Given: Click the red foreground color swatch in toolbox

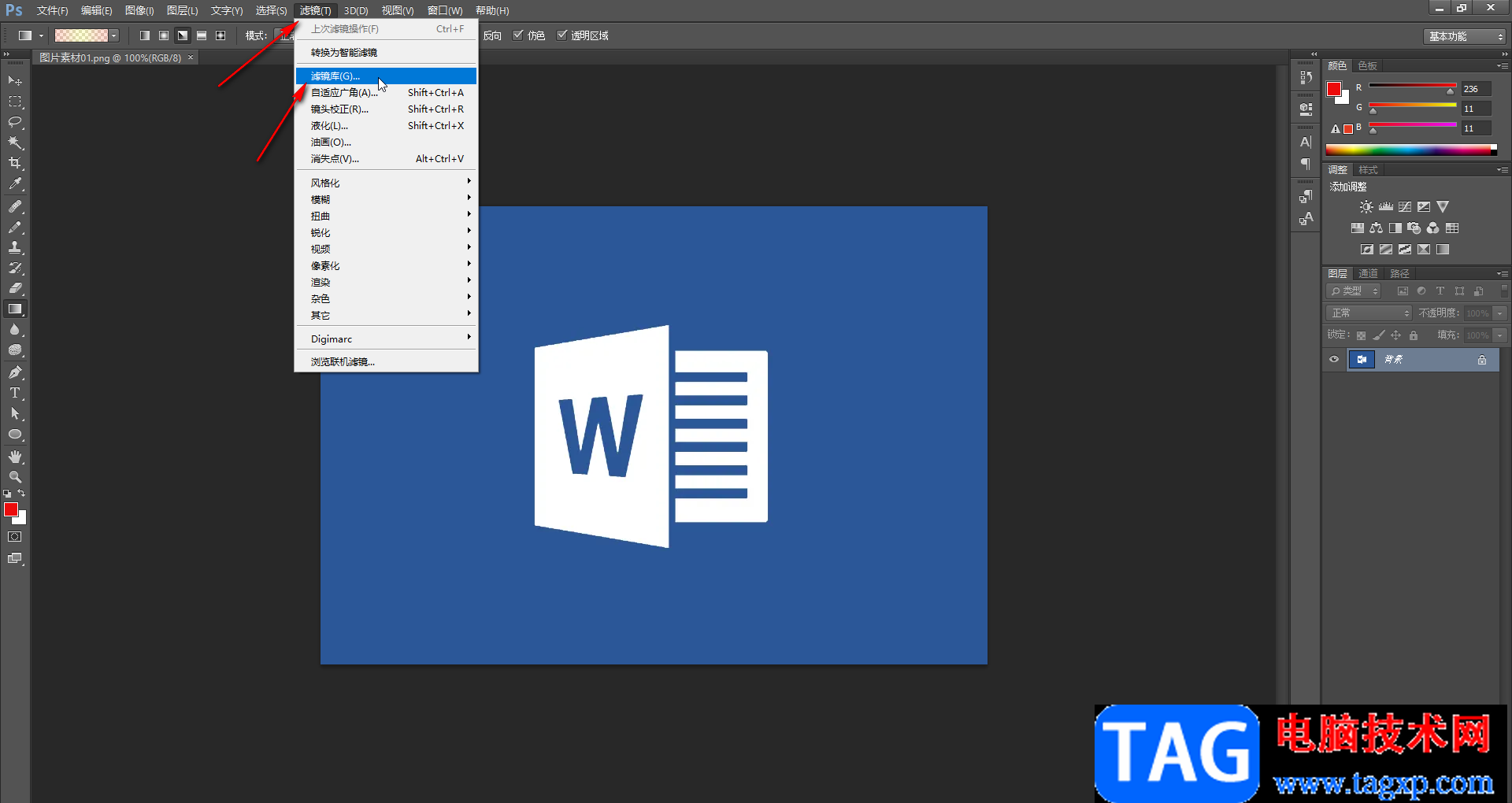Looking at the screenshot, I should click(10, 509).
